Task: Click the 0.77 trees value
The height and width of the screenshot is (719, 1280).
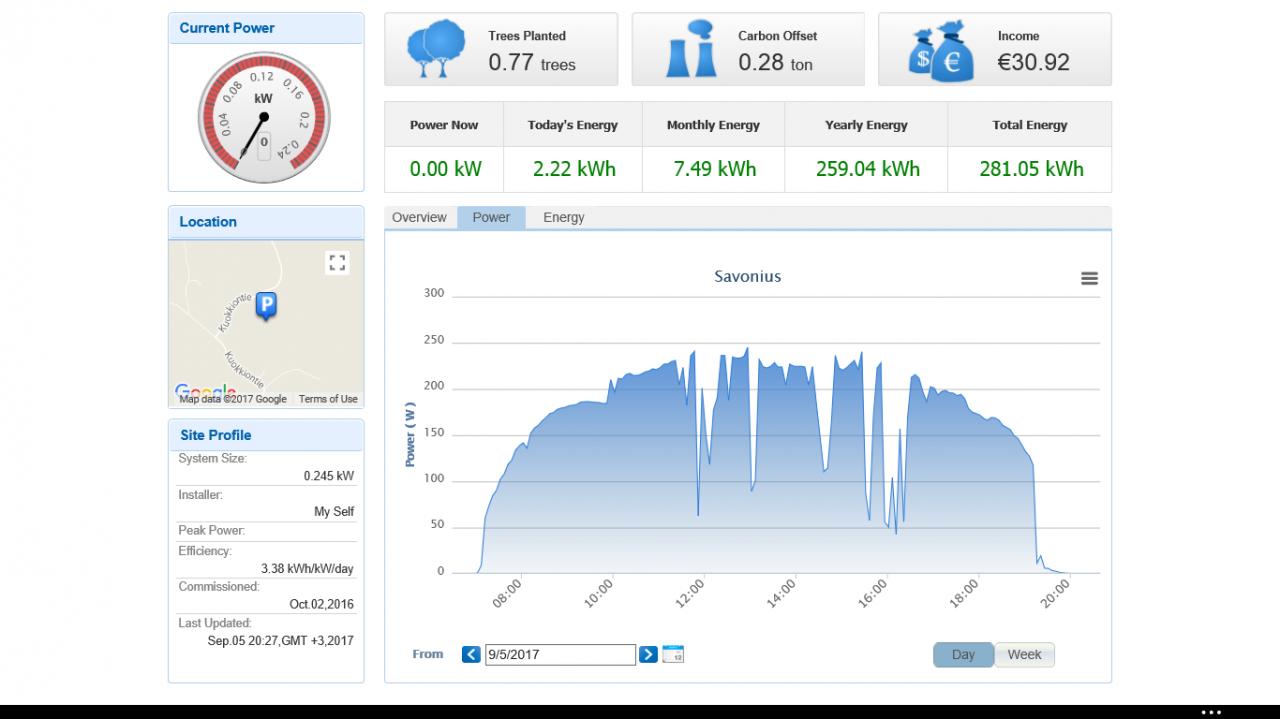Action: (x=532, y=63)
